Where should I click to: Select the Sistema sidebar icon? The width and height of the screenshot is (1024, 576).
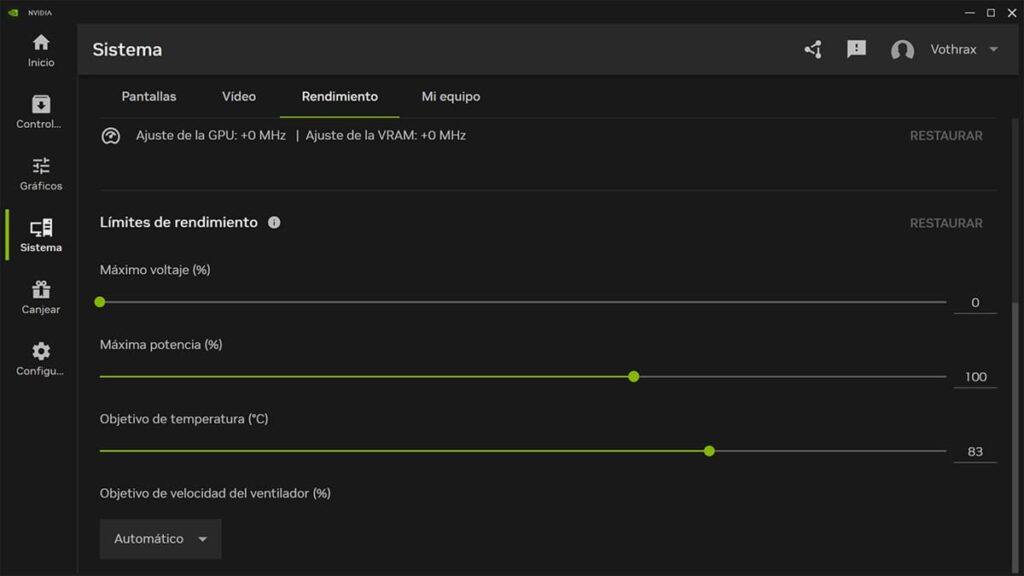tap(41, 228)
